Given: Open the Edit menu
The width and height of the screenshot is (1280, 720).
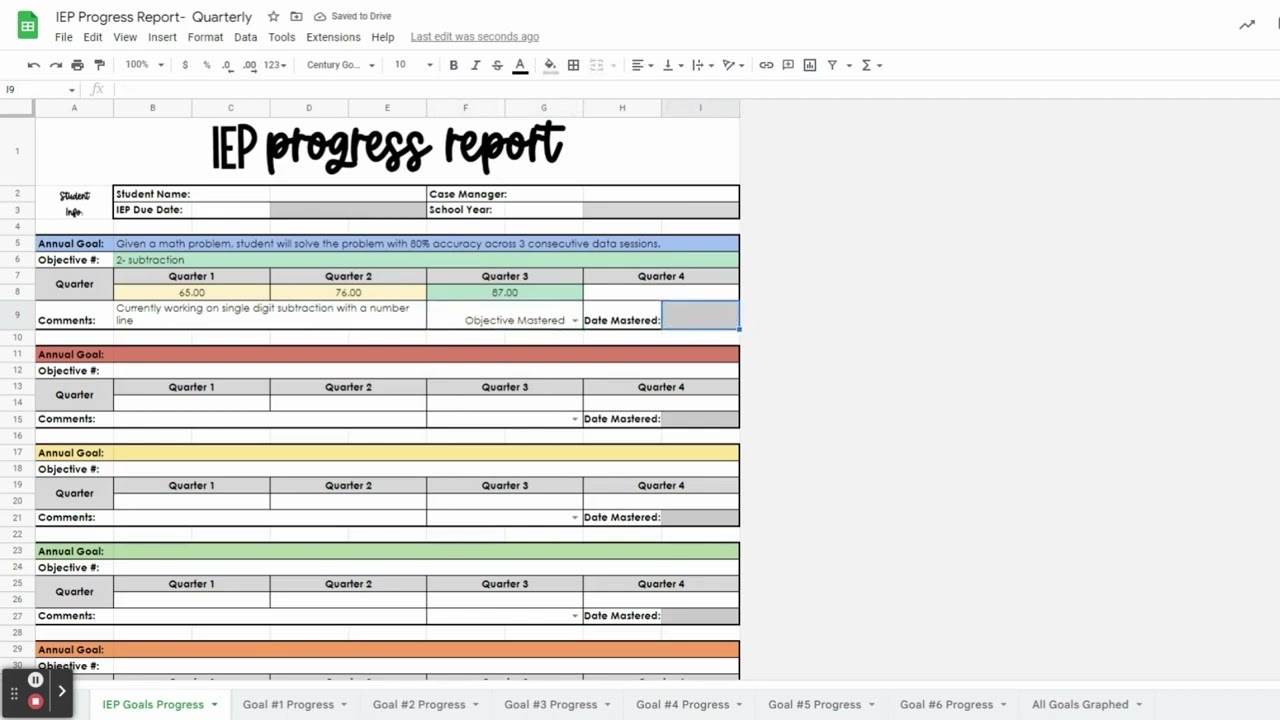Looking at the screenshot, I should pos(93,37).
